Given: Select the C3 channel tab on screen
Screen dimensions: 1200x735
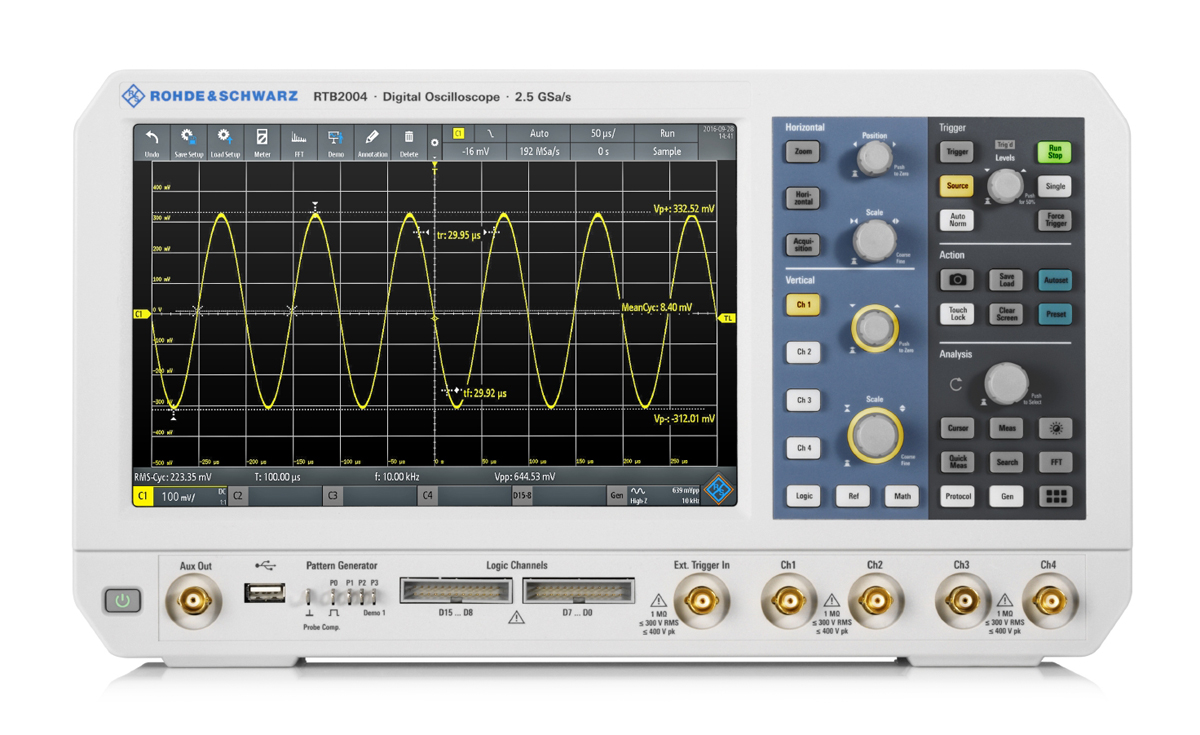Looking at the screenshot, I should 333,495.
